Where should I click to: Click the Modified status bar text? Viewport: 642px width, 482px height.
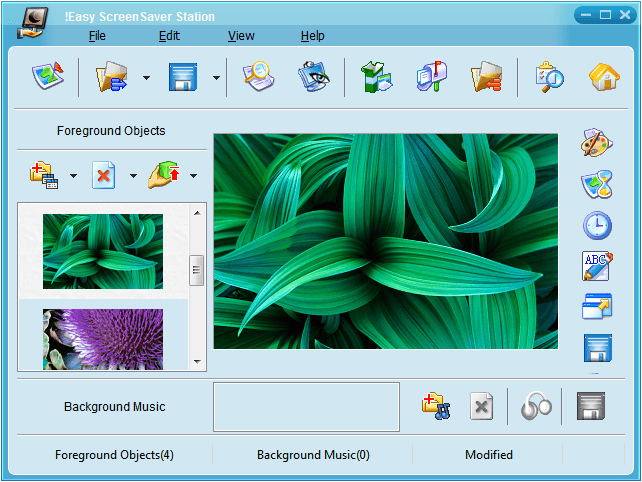(x=489, y=455)
